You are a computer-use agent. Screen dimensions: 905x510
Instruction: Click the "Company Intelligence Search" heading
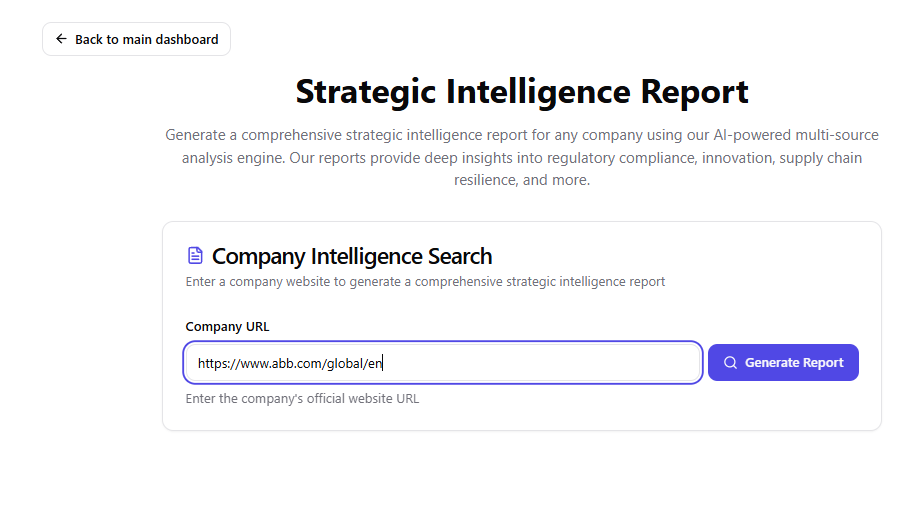[x=352, y=256]
